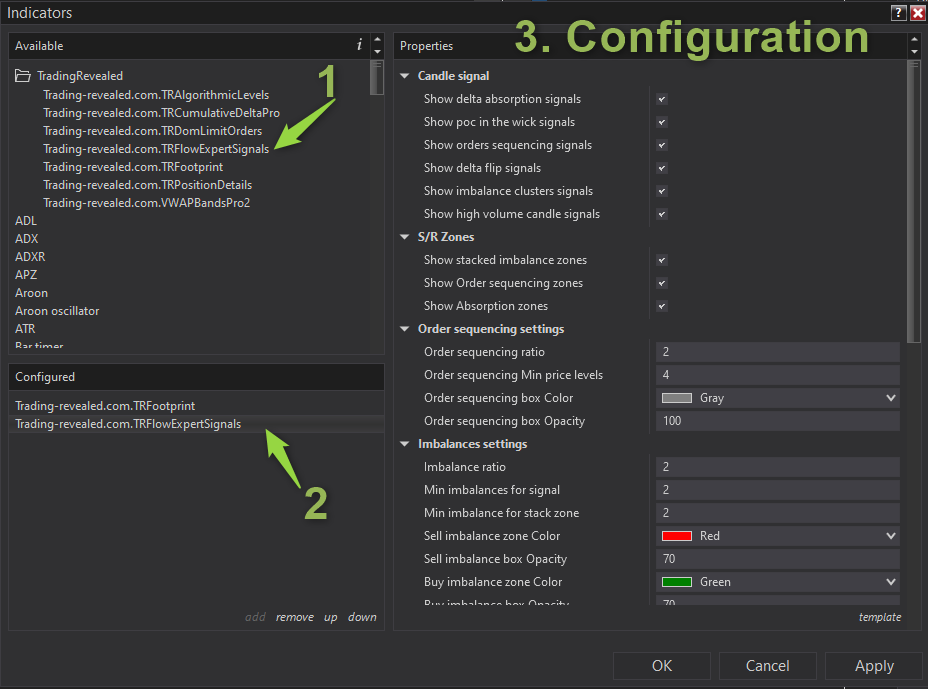Select the Aroon oscillator indicator
The width and height of the screenshot is (928, 689).
[57, 311]
